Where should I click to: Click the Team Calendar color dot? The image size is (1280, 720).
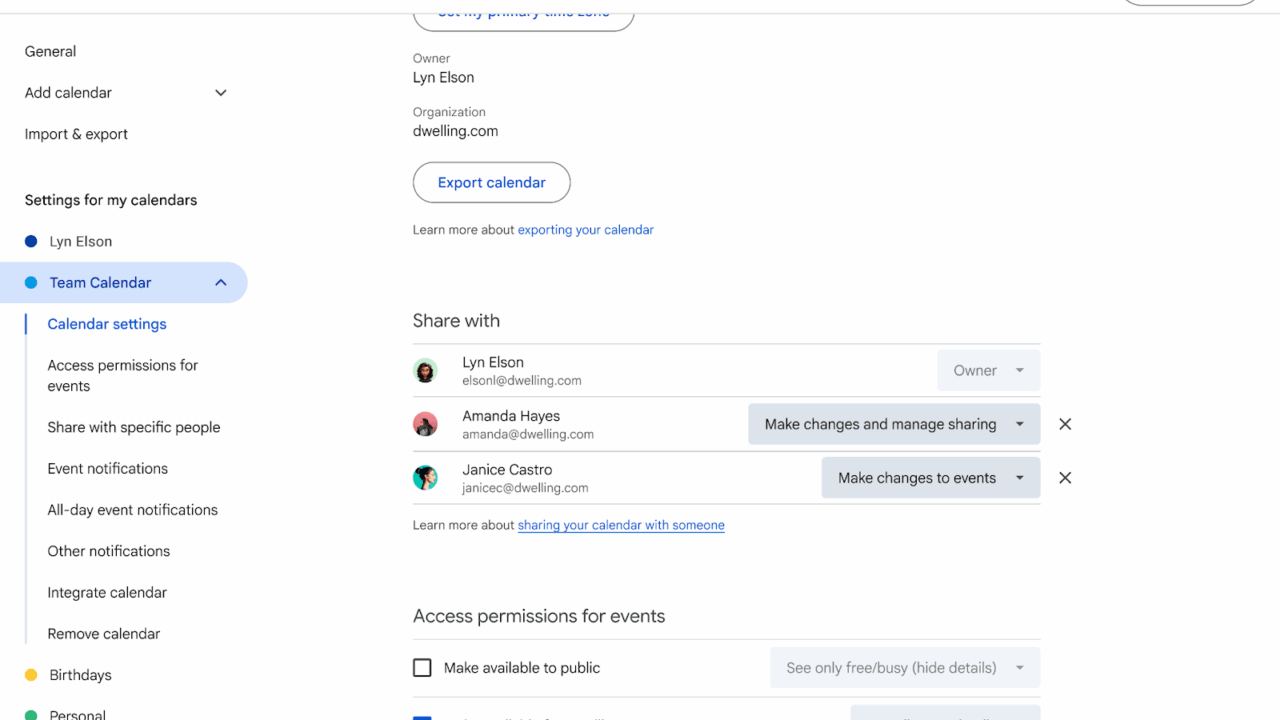click(31, 283)
